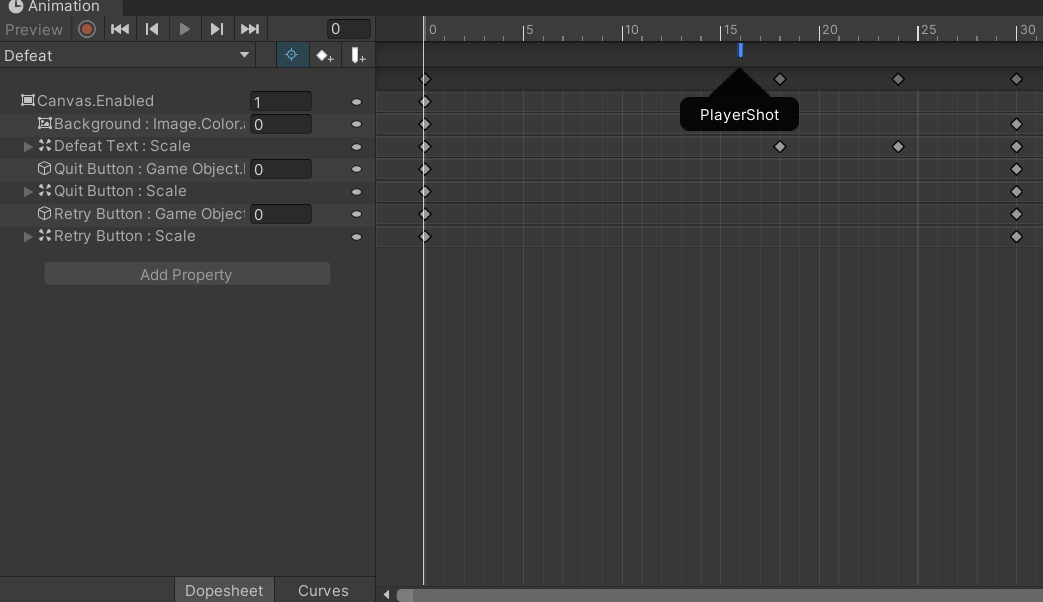The height and width of the screenshot is (602, 1043).
Task: Play the Defeat animation
Action: point(184,29)
